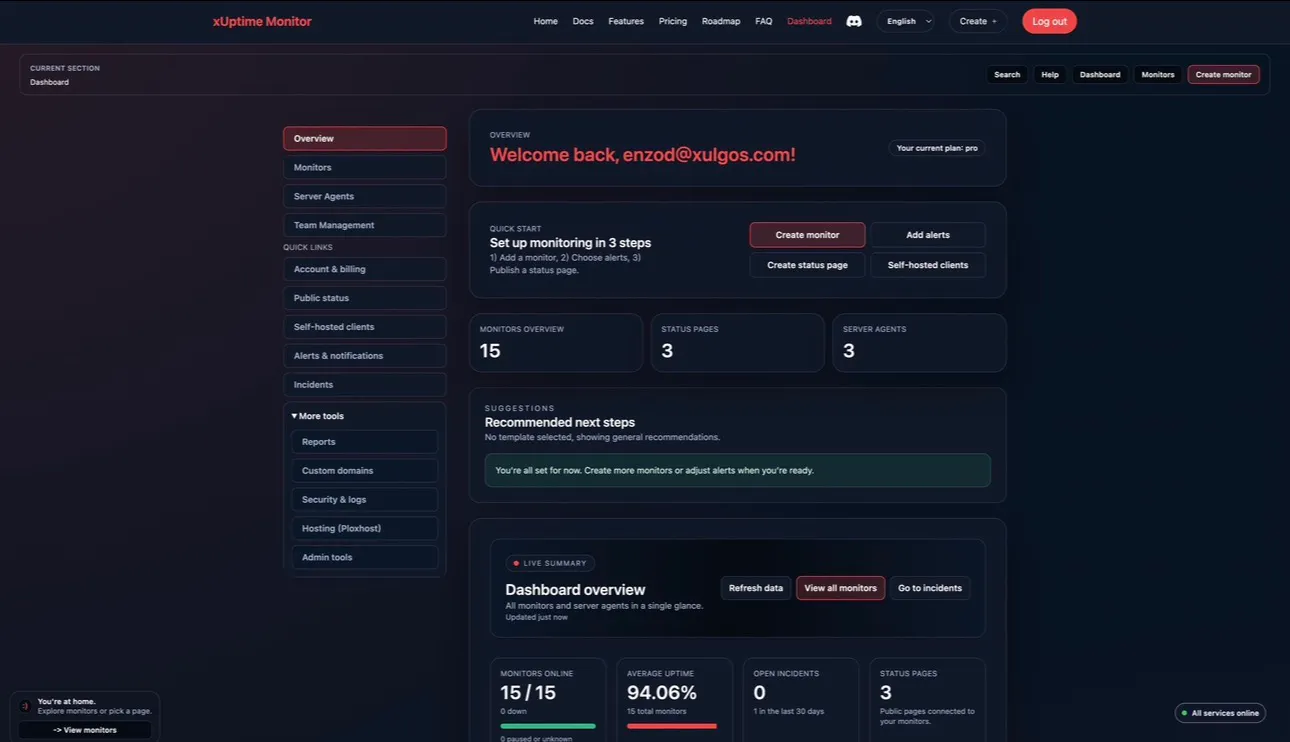The image size is (1290, 742).
Task: Open the Pricing page
Action: coord(673,21)
